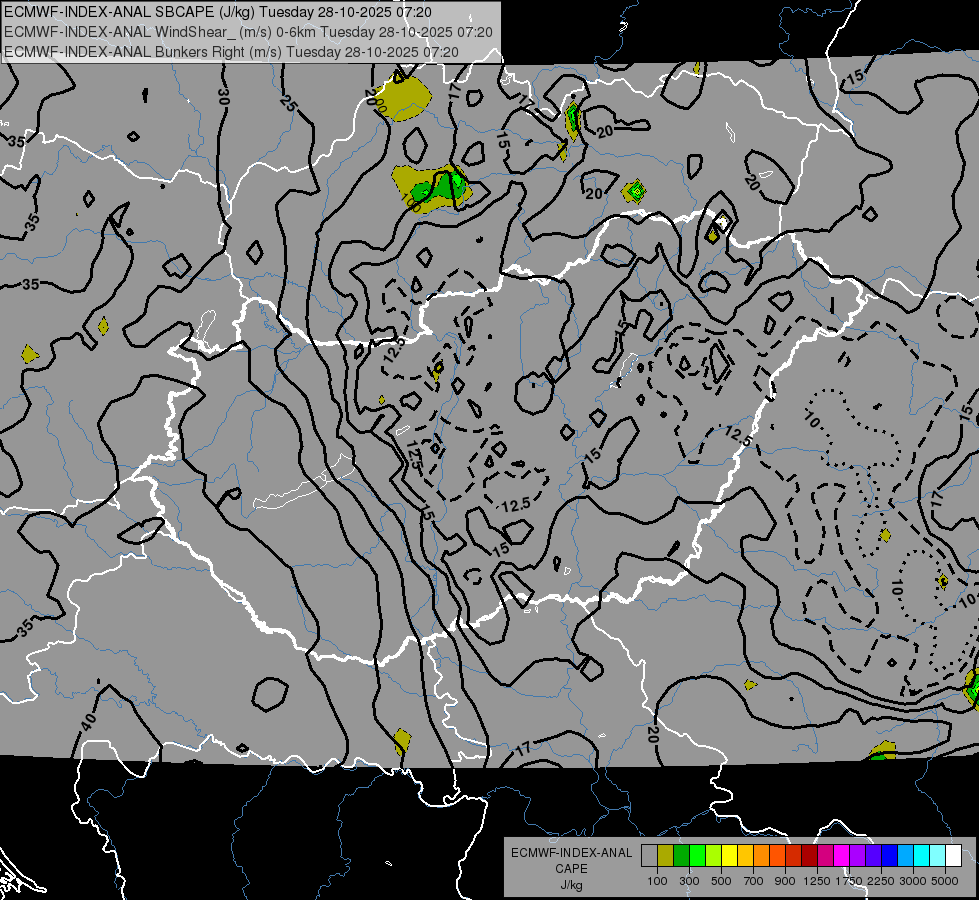The image size is (979, 900).
Task: Click the 700 legend scale value
Action: [x=754, y=881]
